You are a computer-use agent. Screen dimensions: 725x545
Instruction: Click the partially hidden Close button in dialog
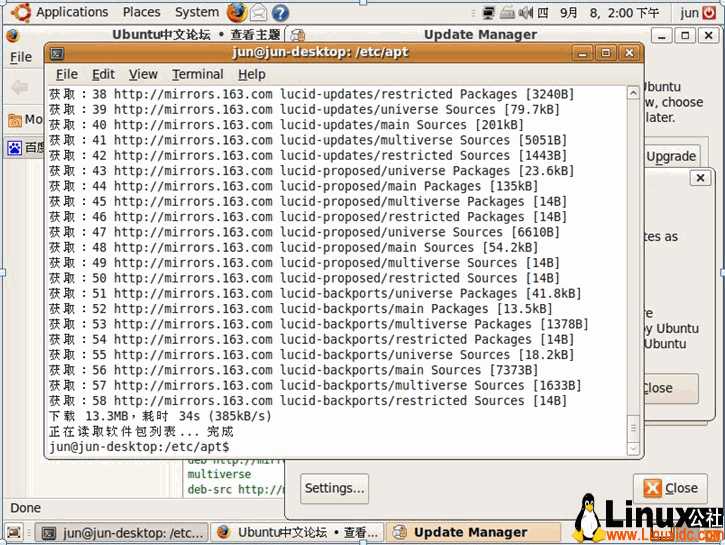coord(671,388)
